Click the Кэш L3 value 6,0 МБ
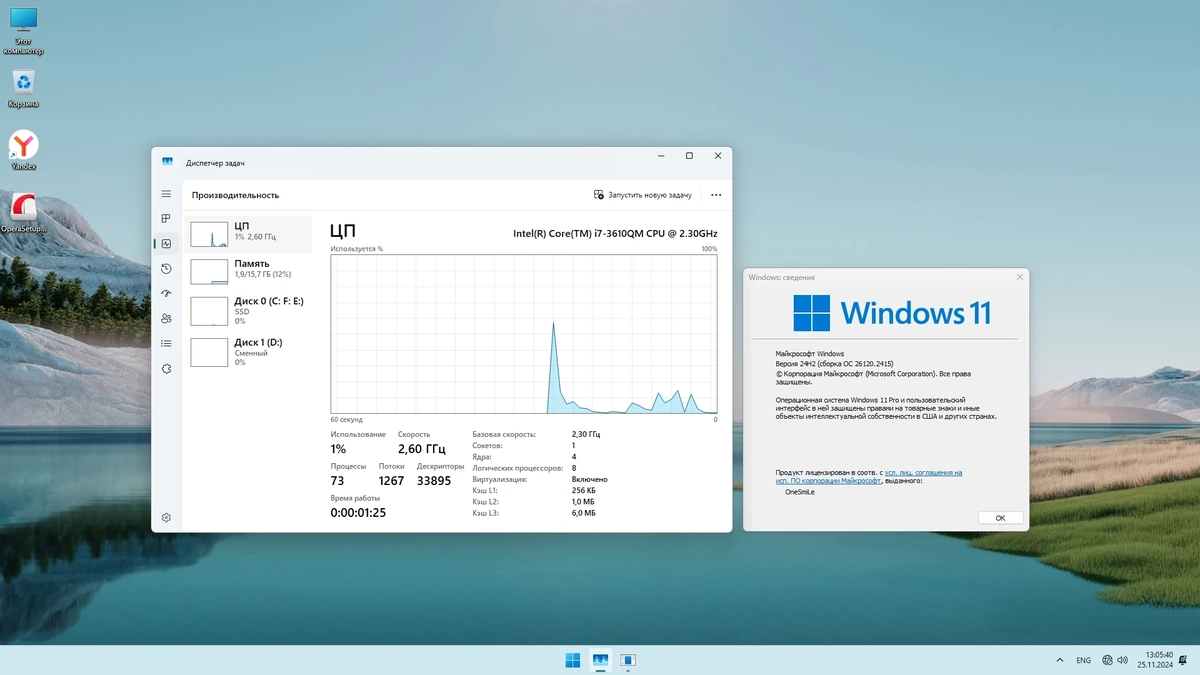Screen dimensions: 1200x675 pos(584,513)
